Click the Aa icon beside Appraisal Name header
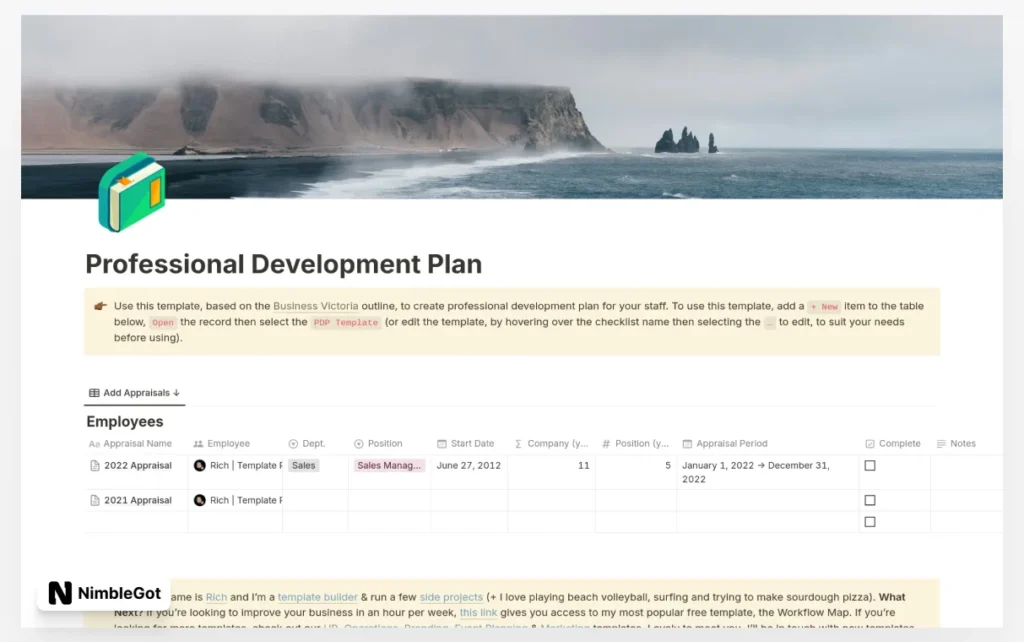The image size is (1024, 642). (x=94, y=443)
